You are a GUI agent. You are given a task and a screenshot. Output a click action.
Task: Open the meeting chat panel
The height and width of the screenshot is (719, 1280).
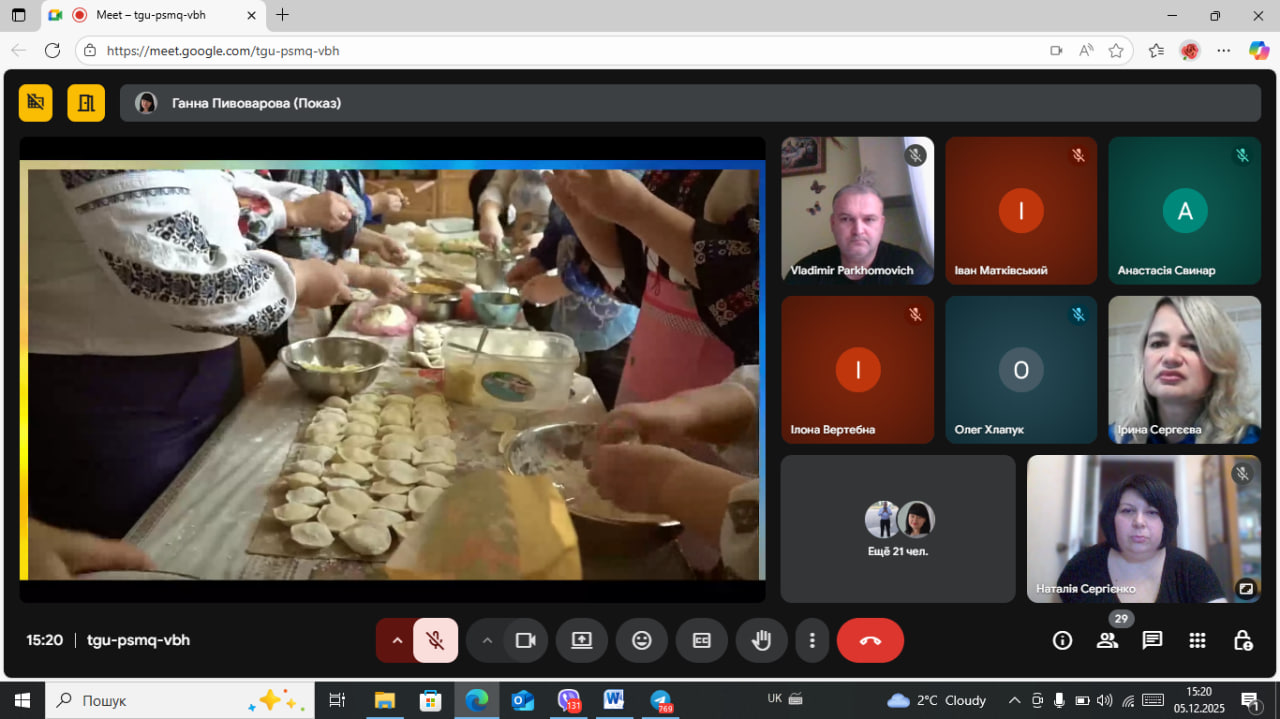(1152, 641)
